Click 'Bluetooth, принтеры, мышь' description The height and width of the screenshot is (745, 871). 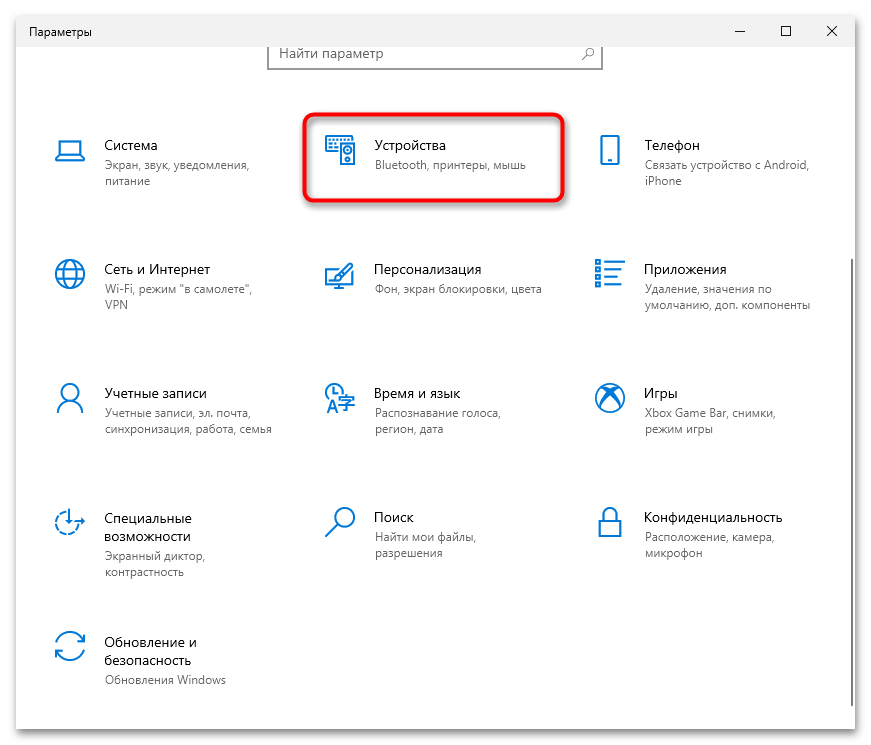(450, 165)
